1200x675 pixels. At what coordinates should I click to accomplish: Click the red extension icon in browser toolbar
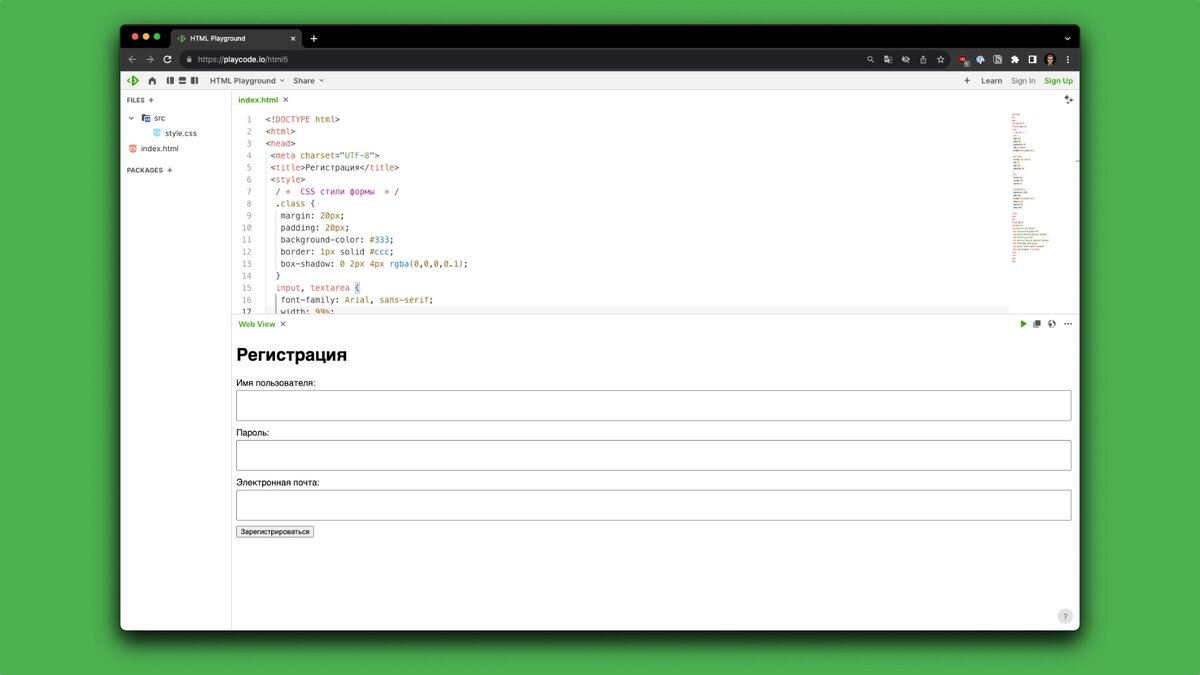tap(964, 59)
